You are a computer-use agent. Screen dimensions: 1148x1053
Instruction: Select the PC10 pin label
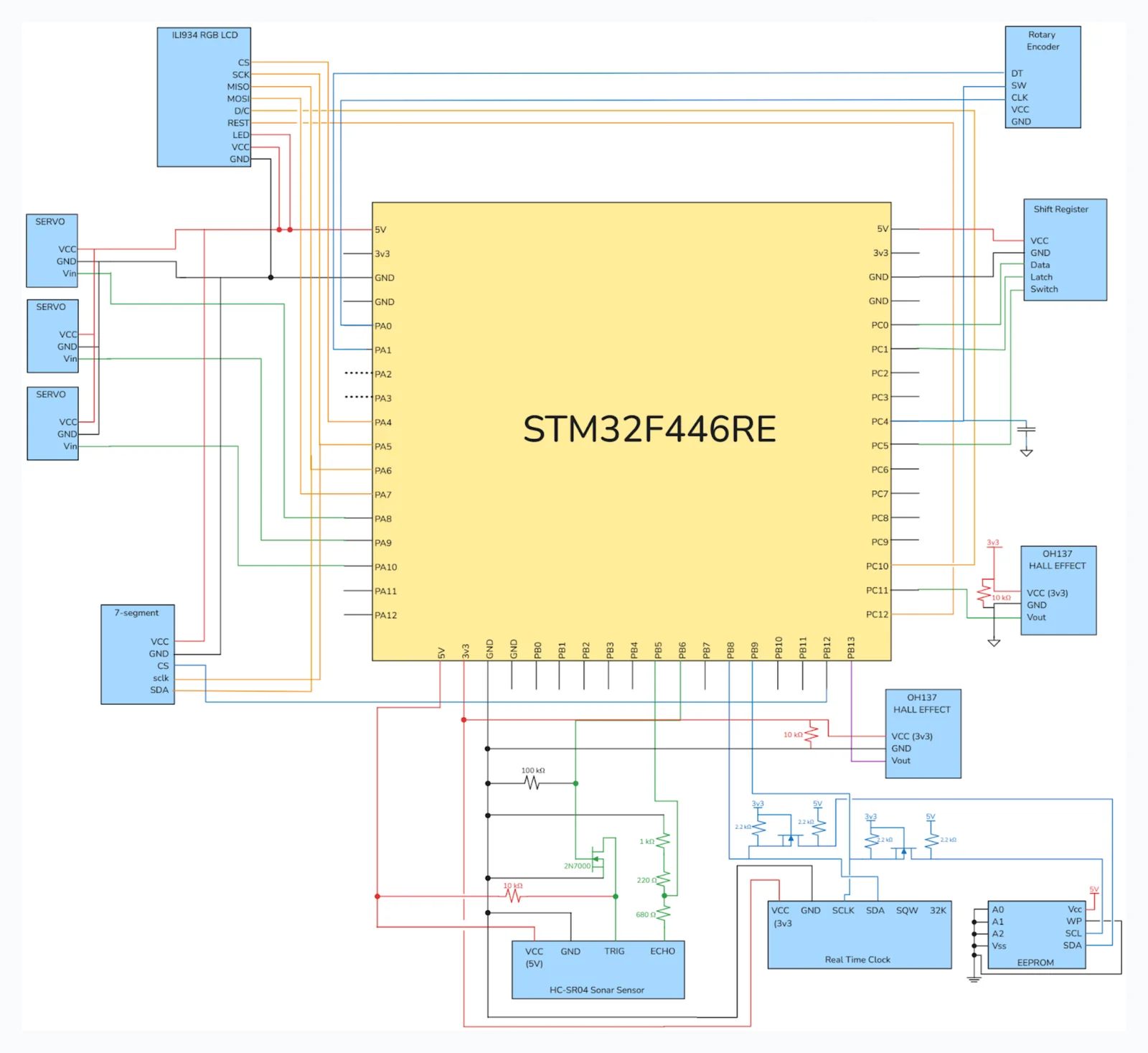pos(877,566)
